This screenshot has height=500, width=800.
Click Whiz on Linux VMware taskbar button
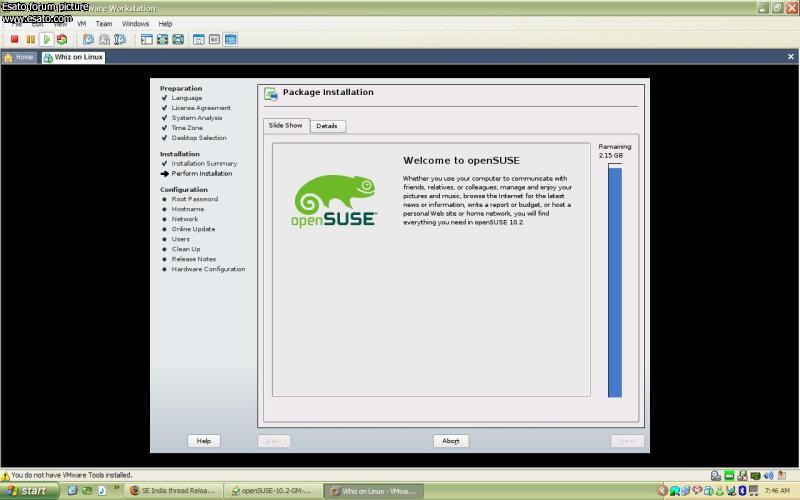(373, 491)
